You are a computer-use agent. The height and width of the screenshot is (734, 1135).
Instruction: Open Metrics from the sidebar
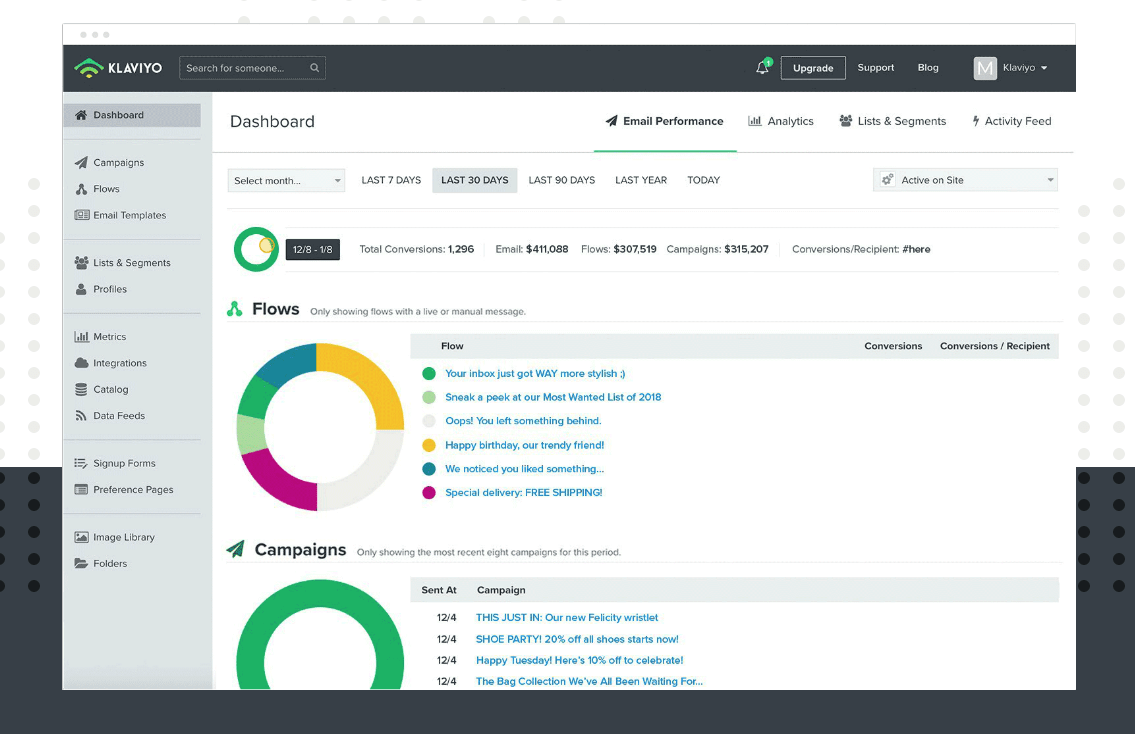pos(109,337)
